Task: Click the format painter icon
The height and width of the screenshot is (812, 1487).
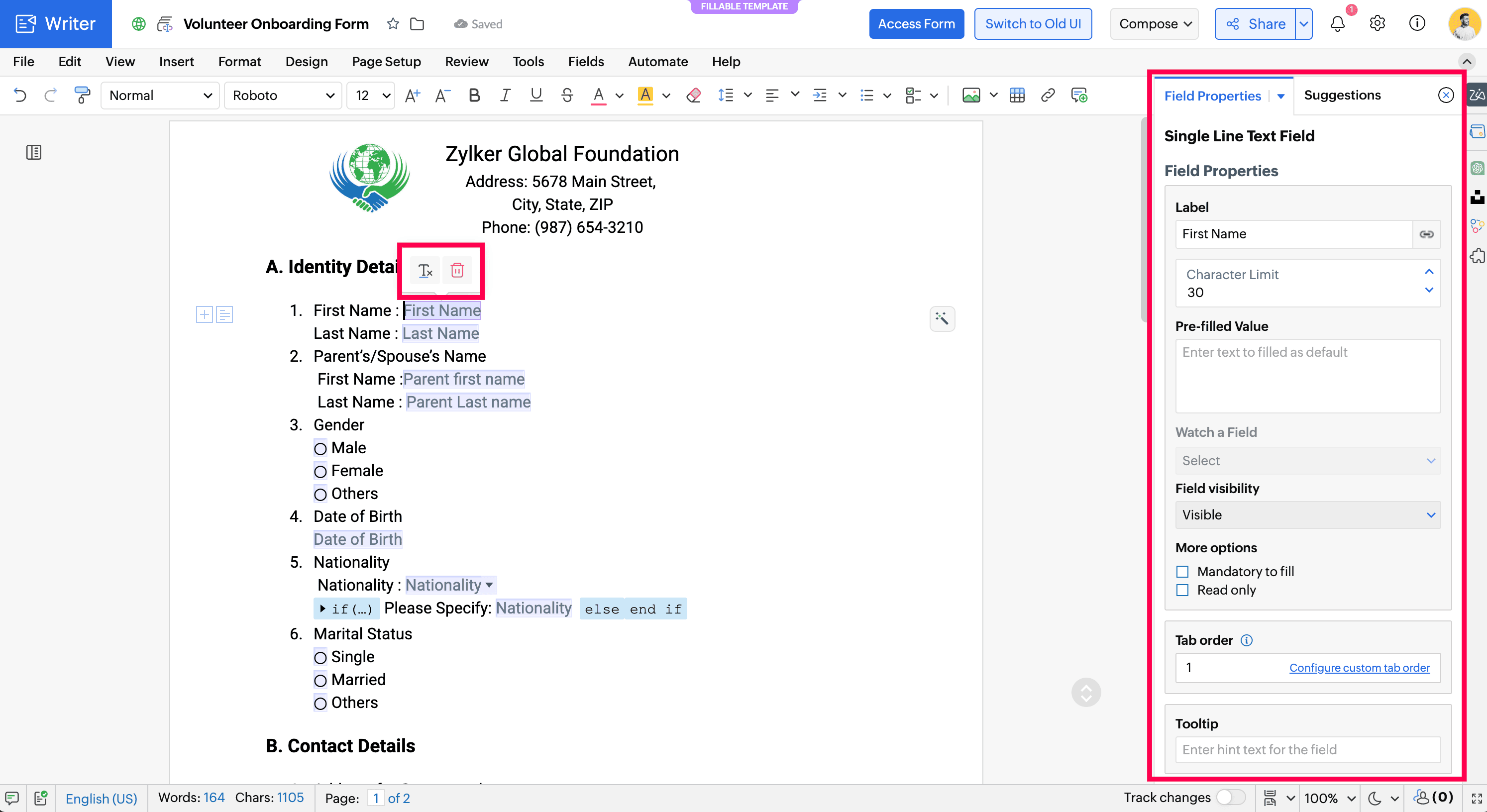Action: (82, 95)
